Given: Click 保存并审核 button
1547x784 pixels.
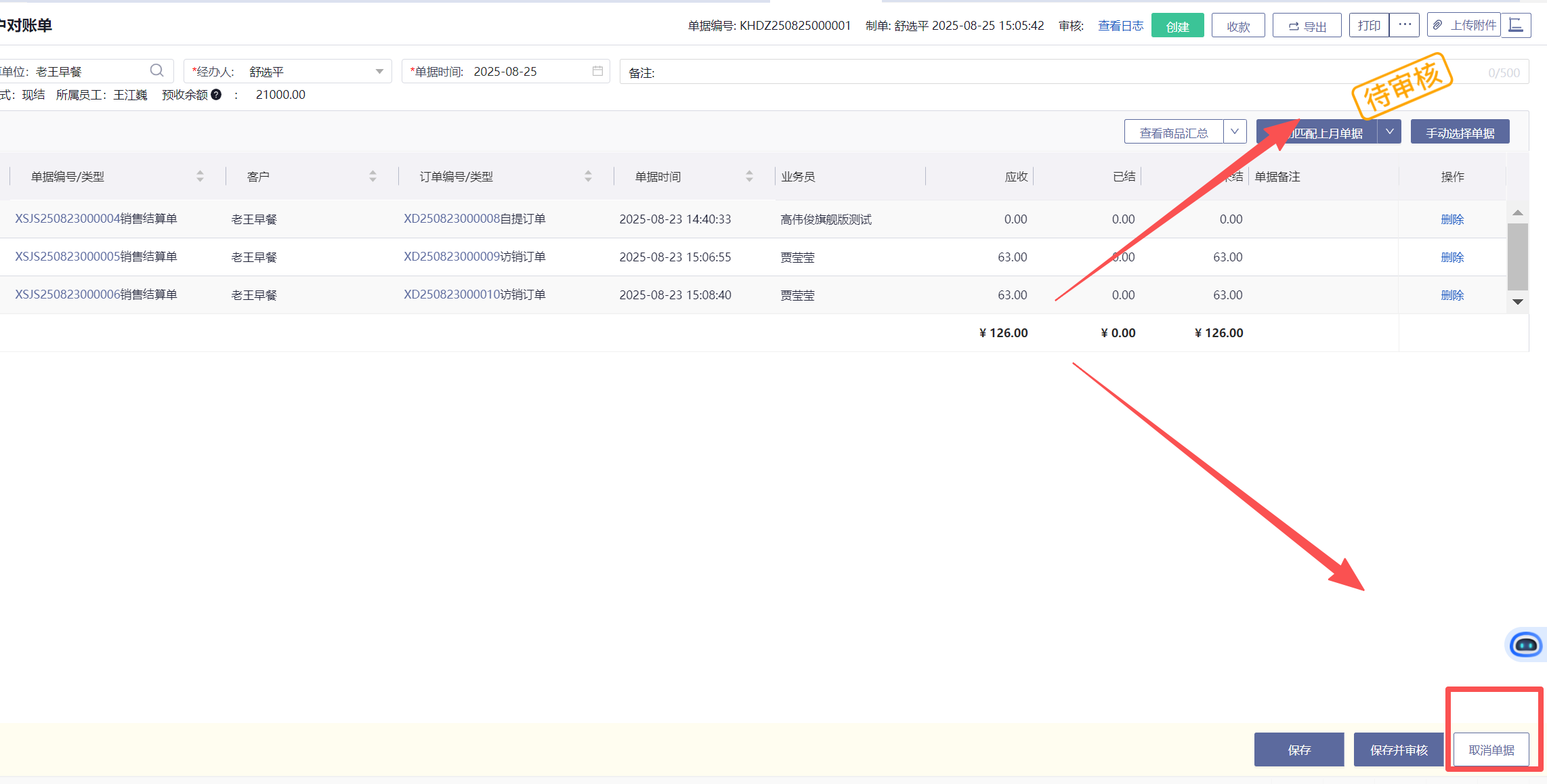Looking at the screenshot, I should 1399,749.
